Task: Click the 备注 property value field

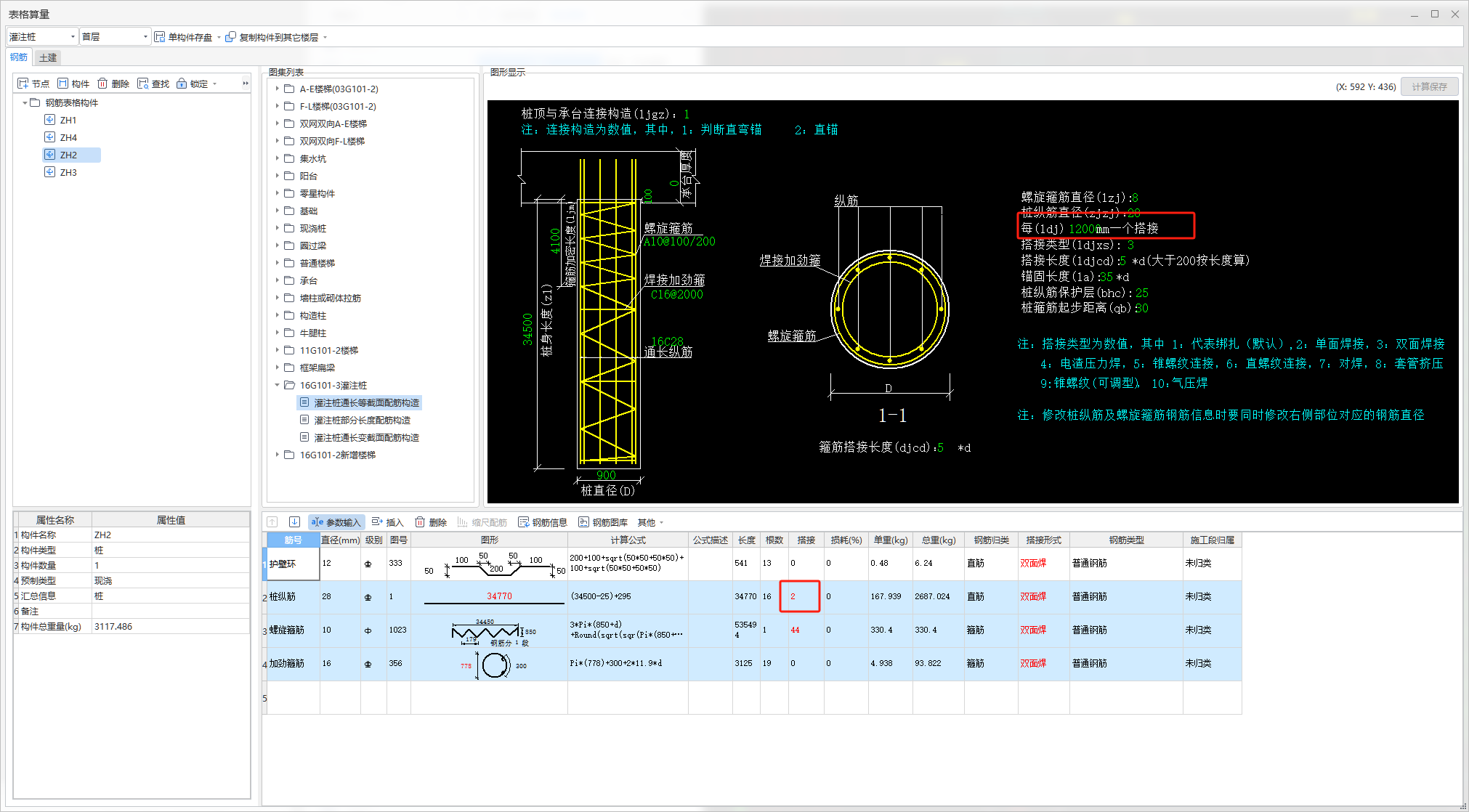Action: 170,611
